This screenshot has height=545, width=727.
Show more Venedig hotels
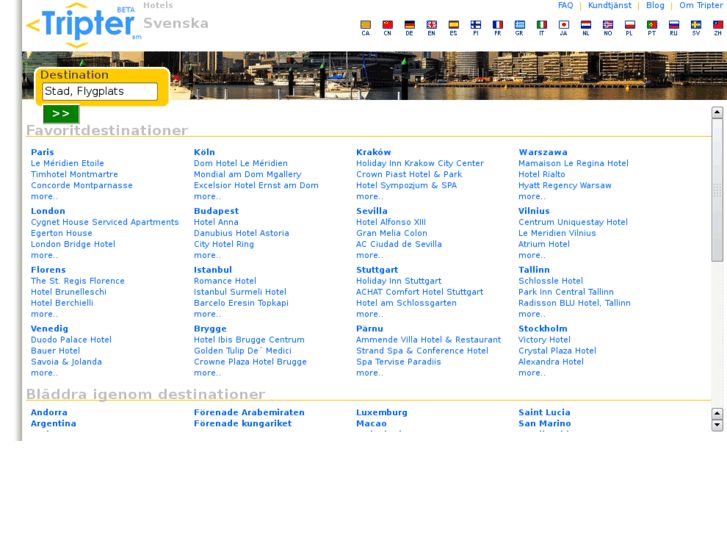44,373
